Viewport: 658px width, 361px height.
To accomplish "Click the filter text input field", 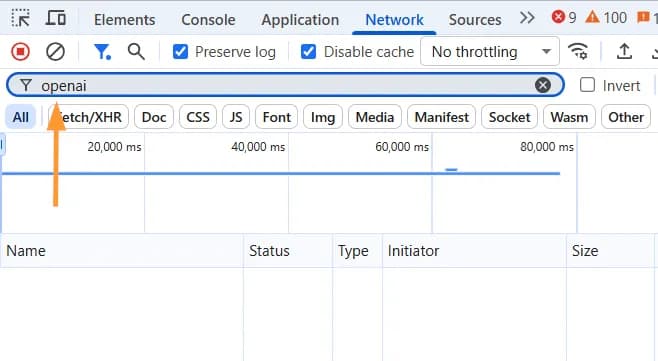I will tap(285, 85).
